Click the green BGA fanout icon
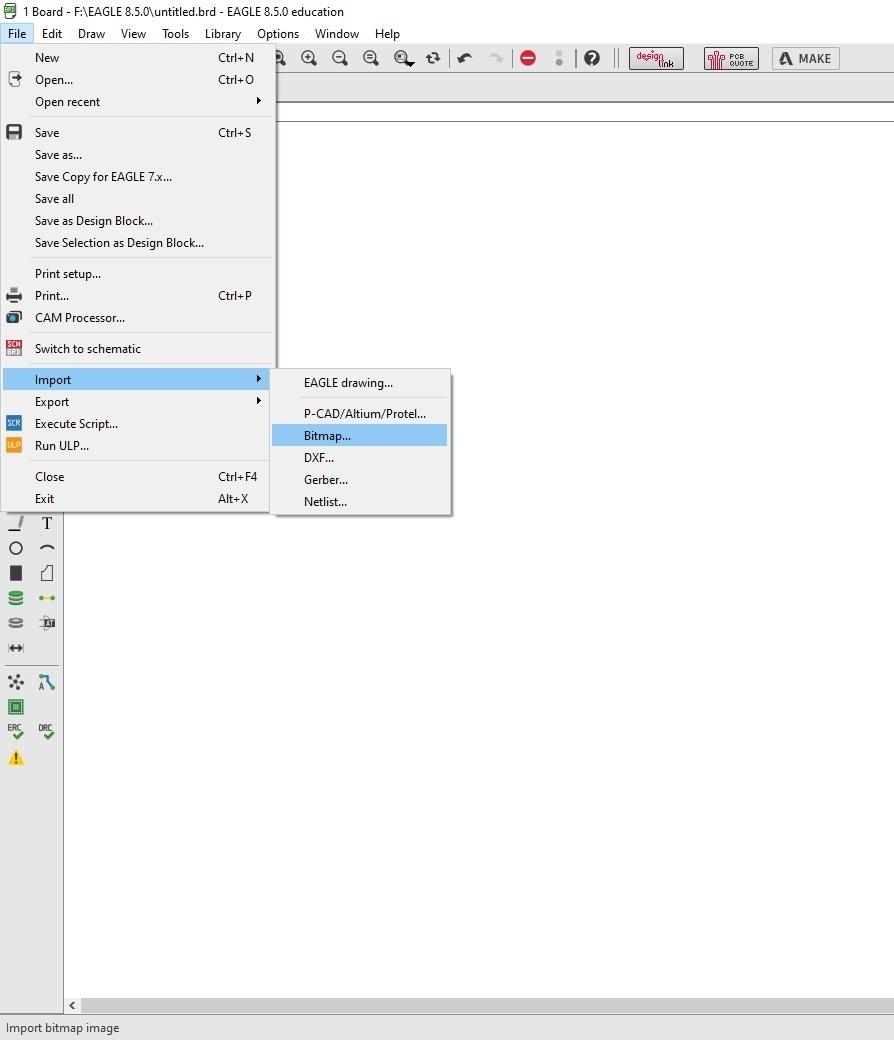Screen dimensions: 894x1040 click(x=16, y=707)
